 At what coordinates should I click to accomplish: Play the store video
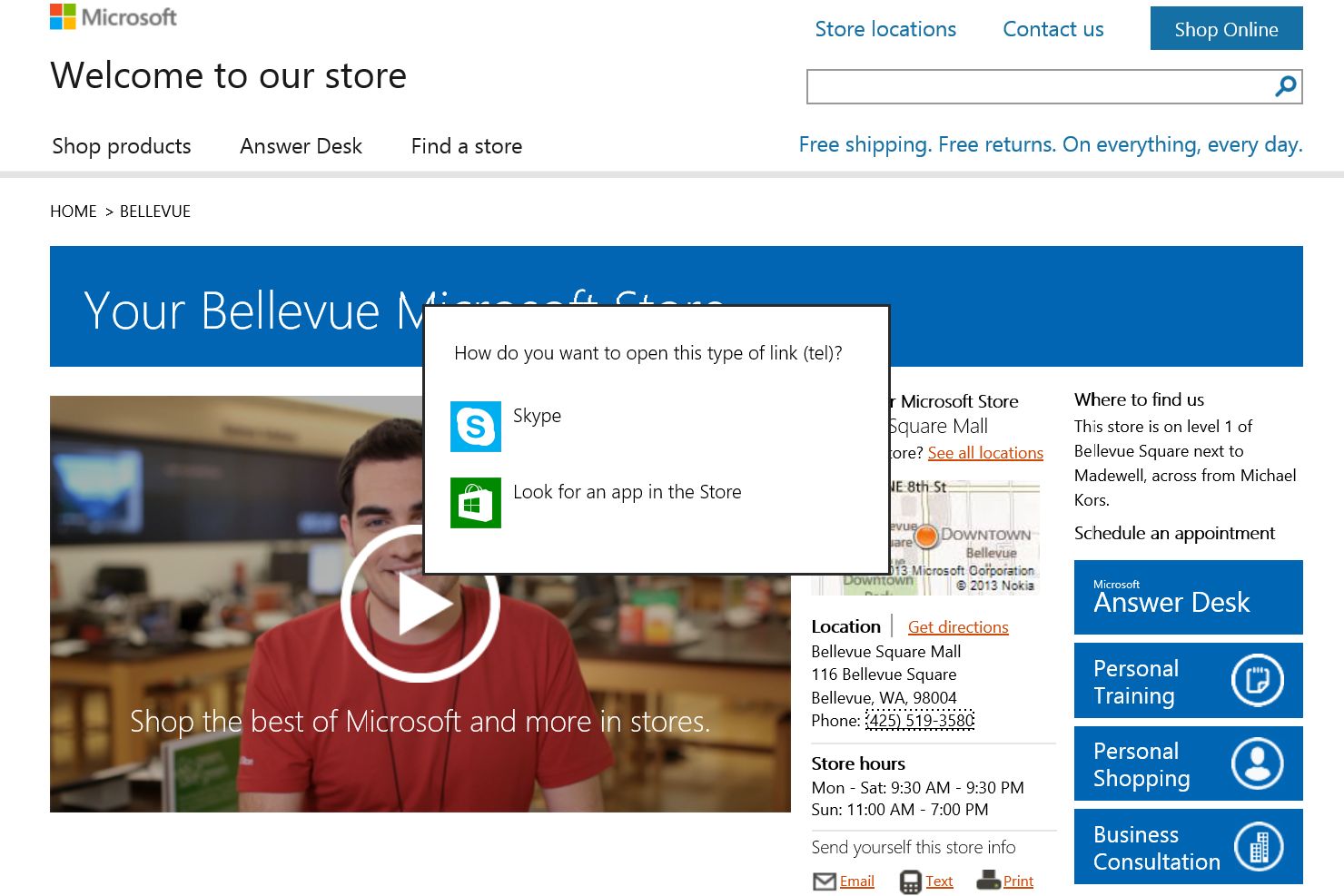[420, 604]
